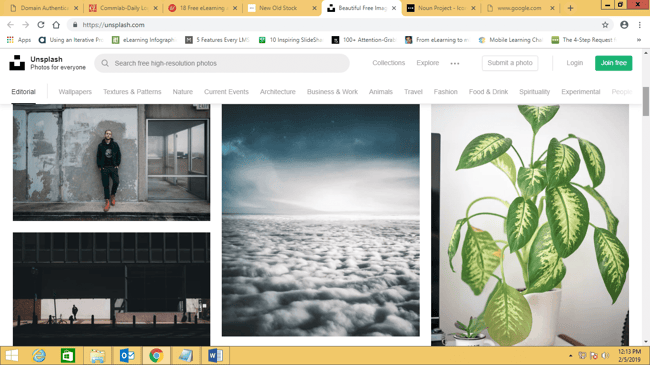Click the browser forward arrow
650x365 pixels.
(26, 25)
